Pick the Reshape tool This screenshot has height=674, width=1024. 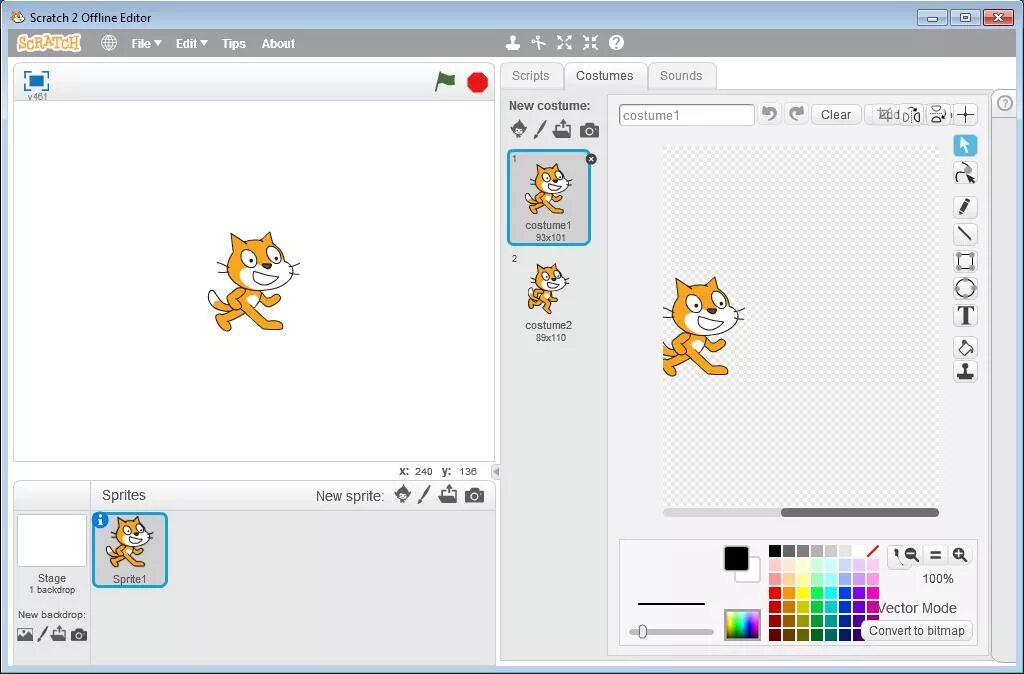tap(965, 174)
